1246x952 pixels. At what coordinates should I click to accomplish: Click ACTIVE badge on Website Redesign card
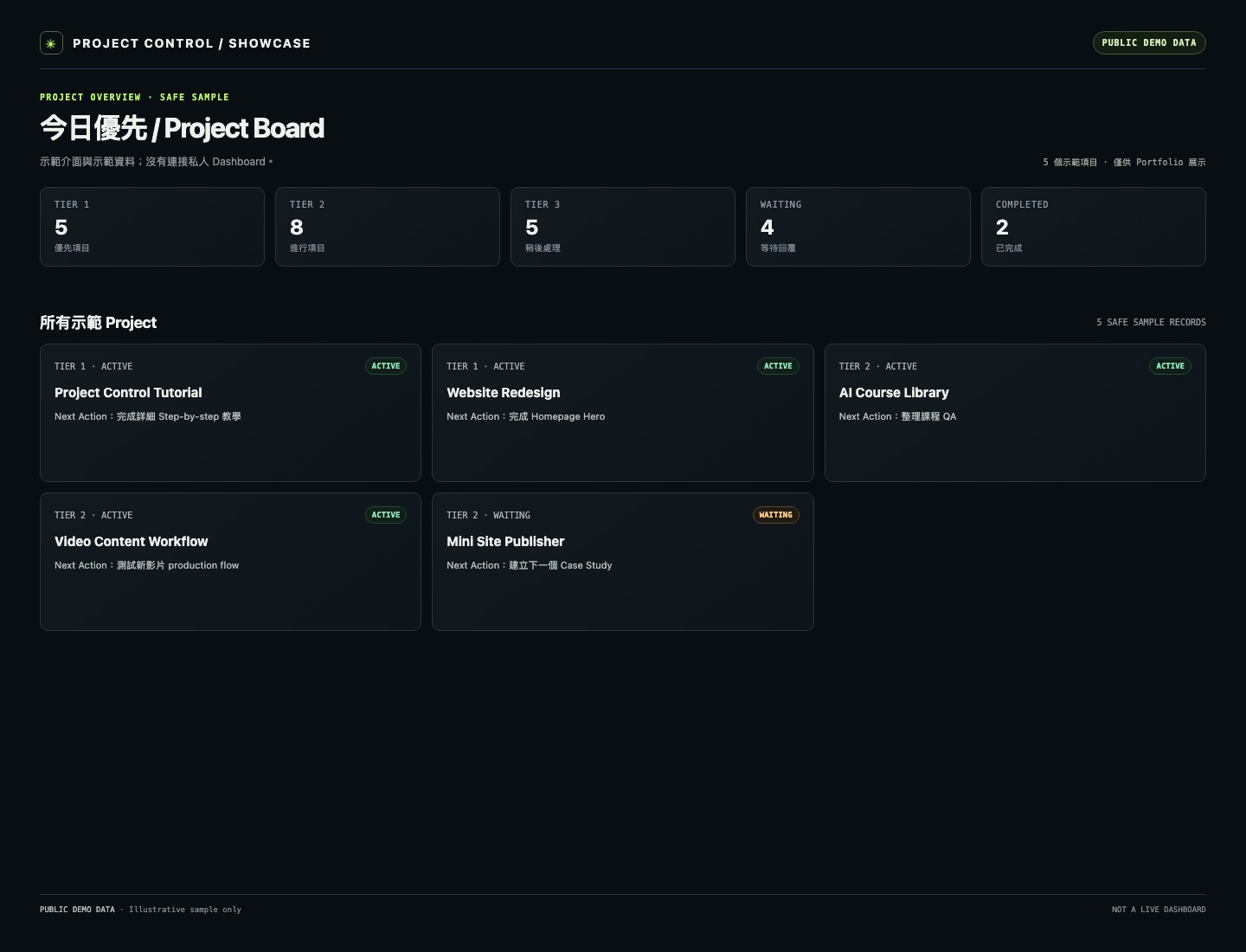pyautogui.click(x=778, y=366)
